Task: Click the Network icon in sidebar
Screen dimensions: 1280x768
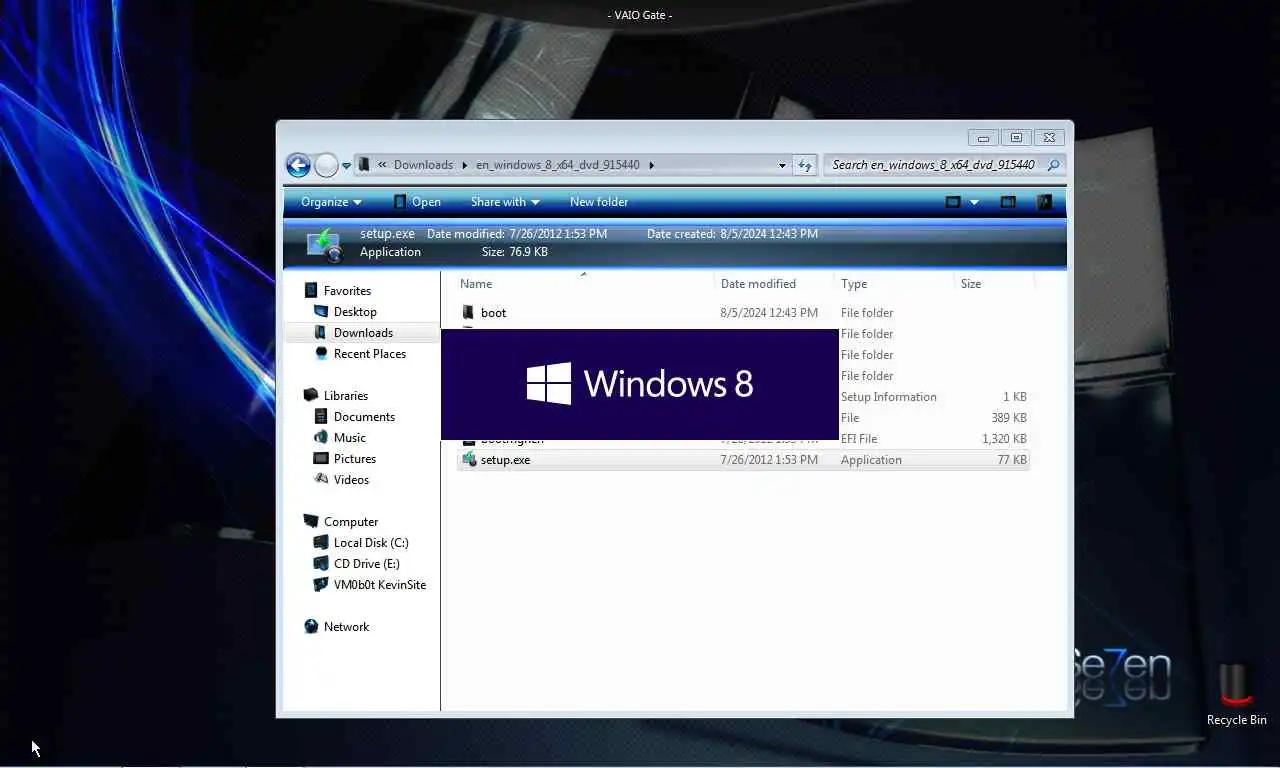Action: 311,626
